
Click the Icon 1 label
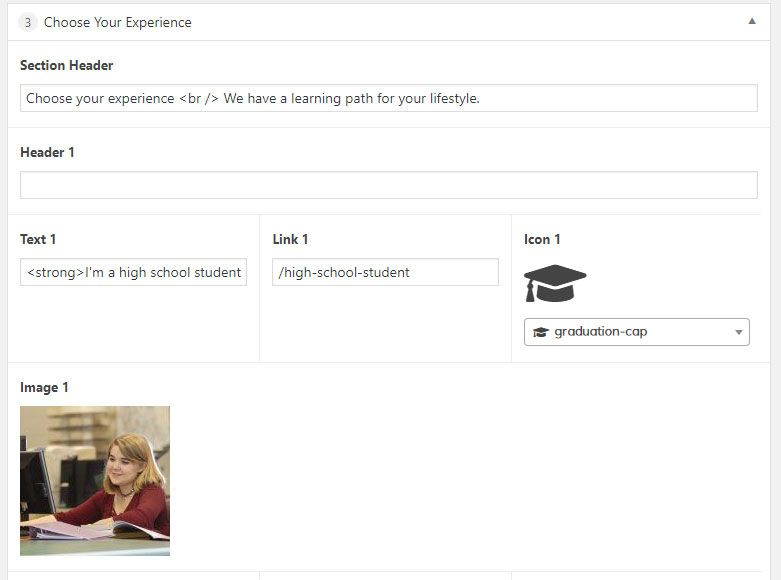coord(542,239)
